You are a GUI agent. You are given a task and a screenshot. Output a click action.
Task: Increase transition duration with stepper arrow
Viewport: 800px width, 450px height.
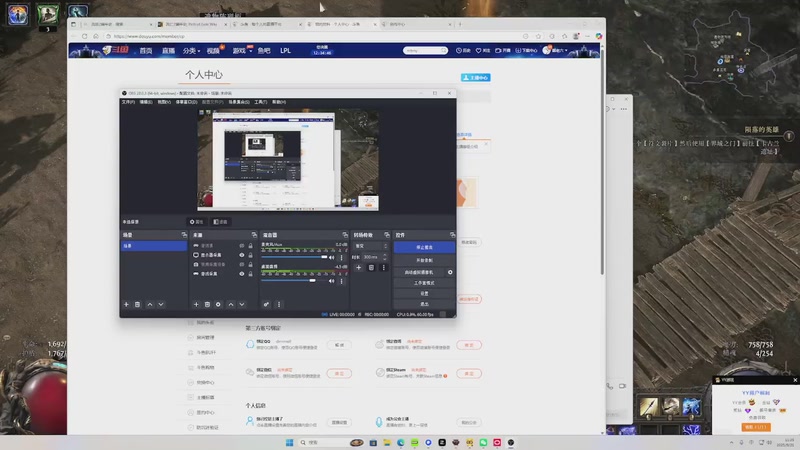tap(385, 255)
